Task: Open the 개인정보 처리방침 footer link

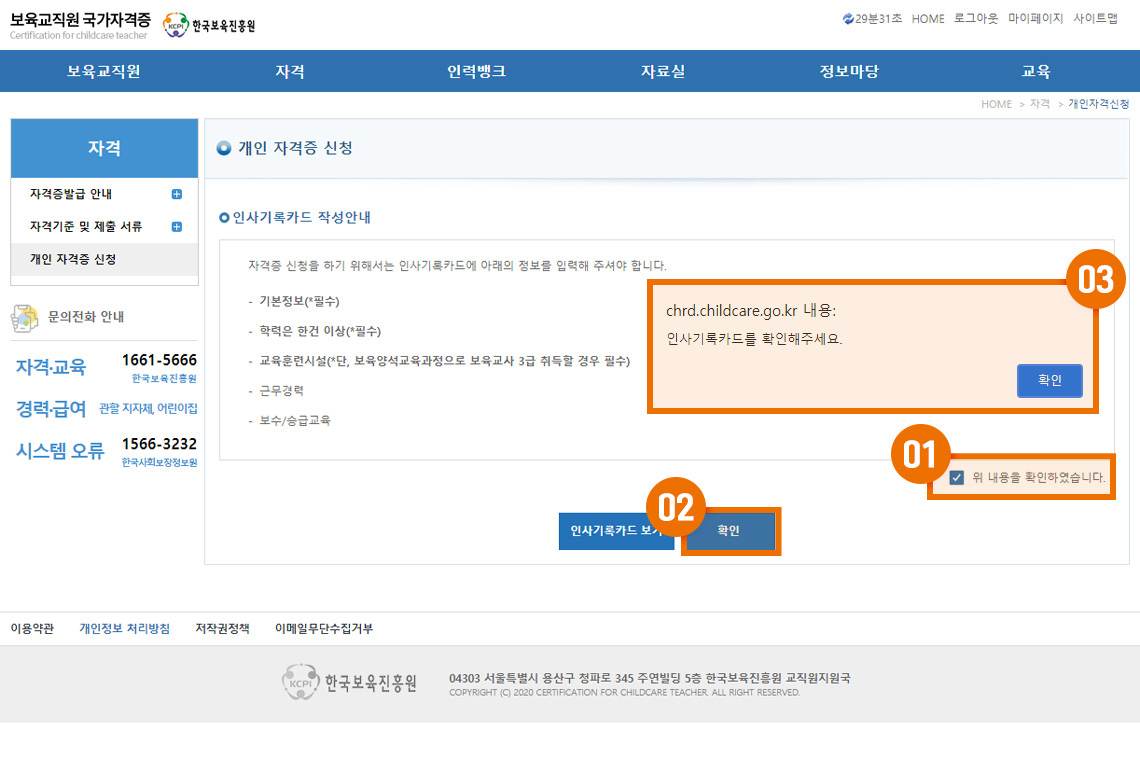Action: click(x=124, y=628)
